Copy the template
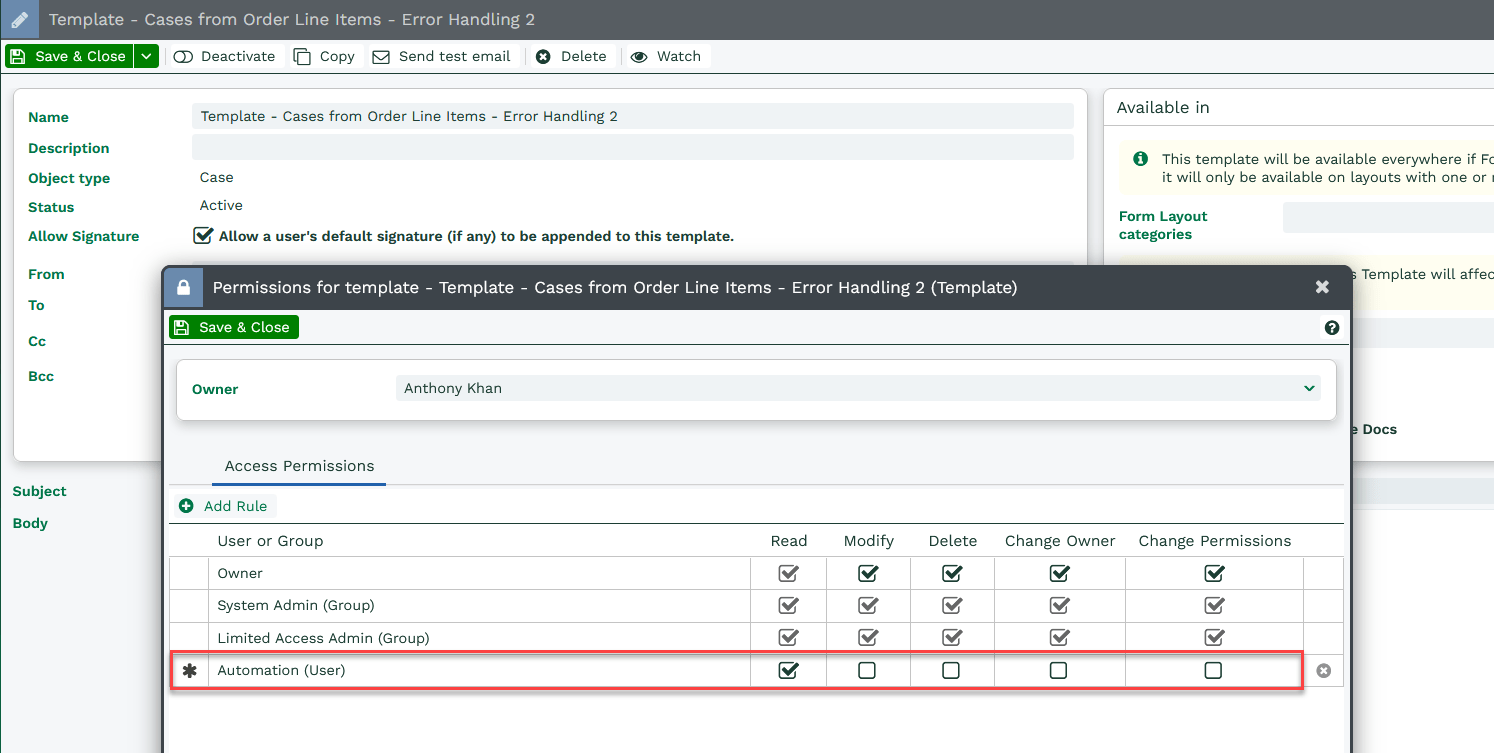 (x=325, y=56)
